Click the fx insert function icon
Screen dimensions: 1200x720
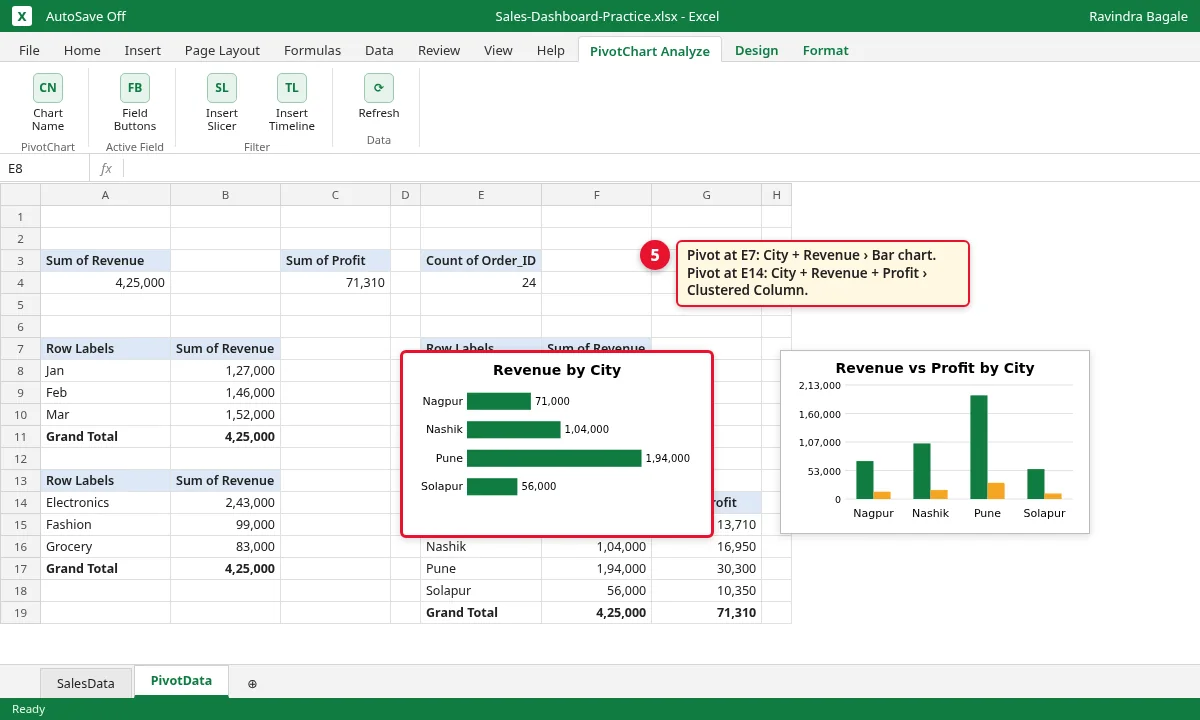106,169
